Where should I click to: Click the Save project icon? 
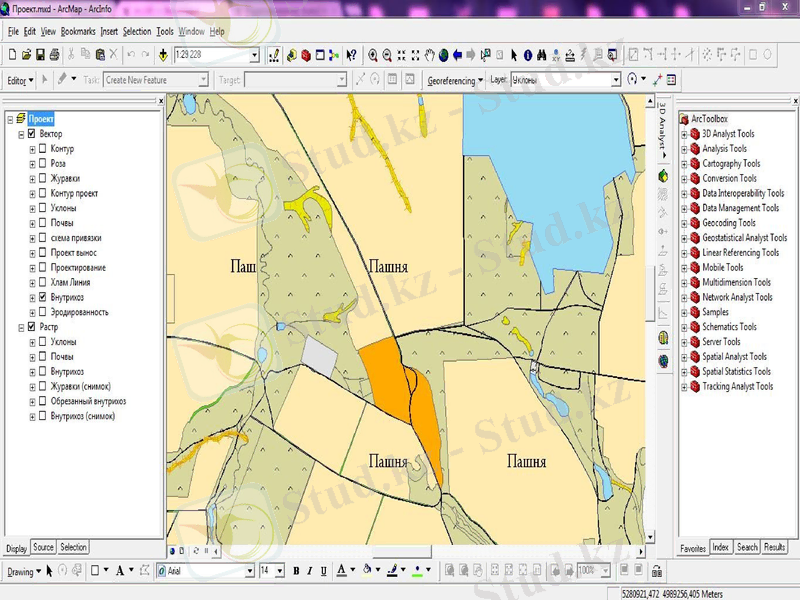click(x=41, y=55)
